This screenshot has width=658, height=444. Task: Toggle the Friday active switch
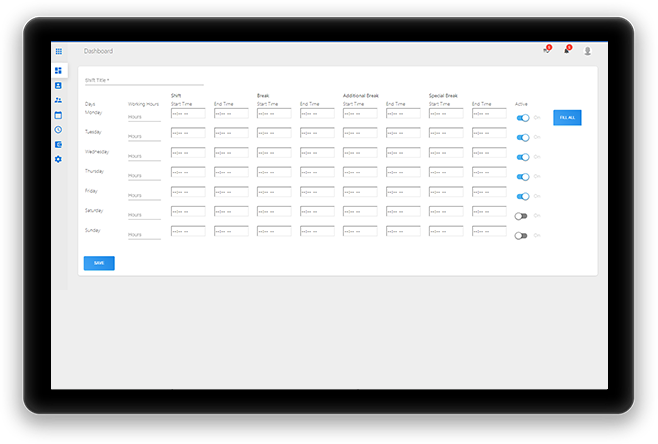click(x=523, y=196)
